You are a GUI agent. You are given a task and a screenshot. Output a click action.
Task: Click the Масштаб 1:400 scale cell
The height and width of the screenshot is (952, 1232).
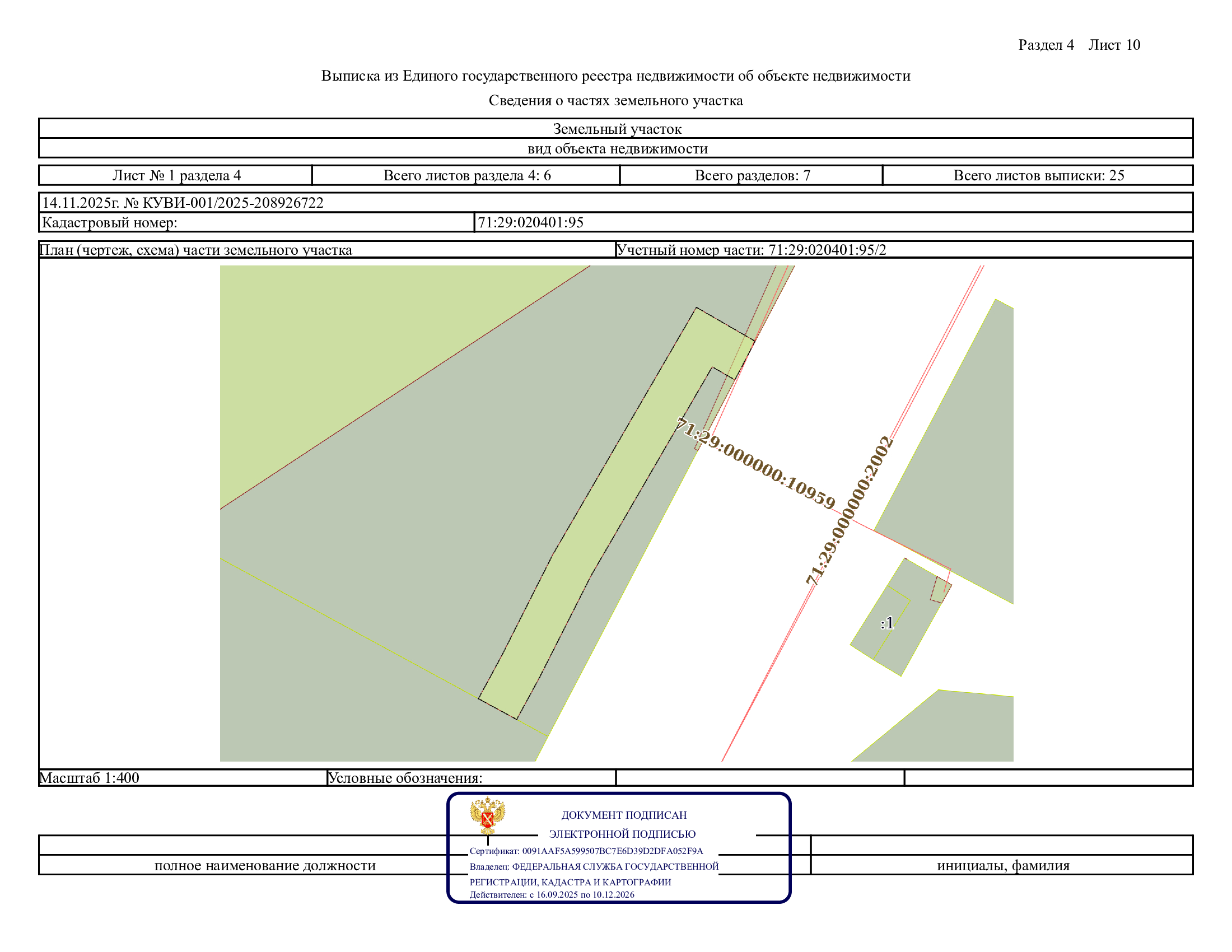pyautogui.click(x=183, y=778)
